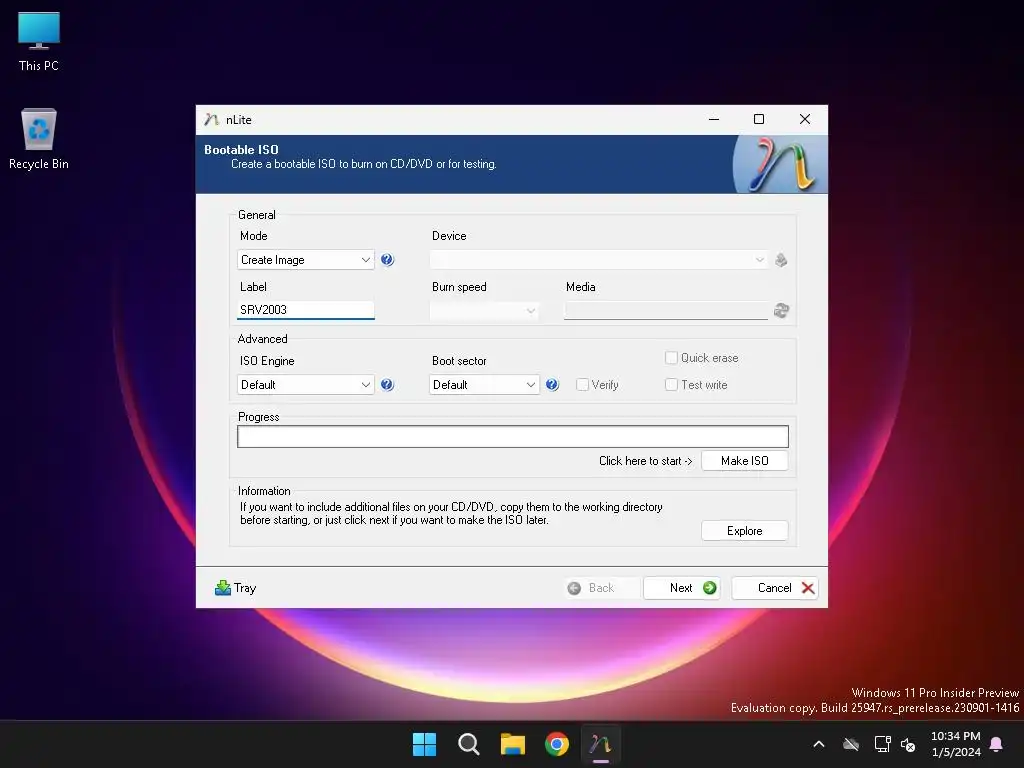Toggle the Test write checkbox

point(671,385)
